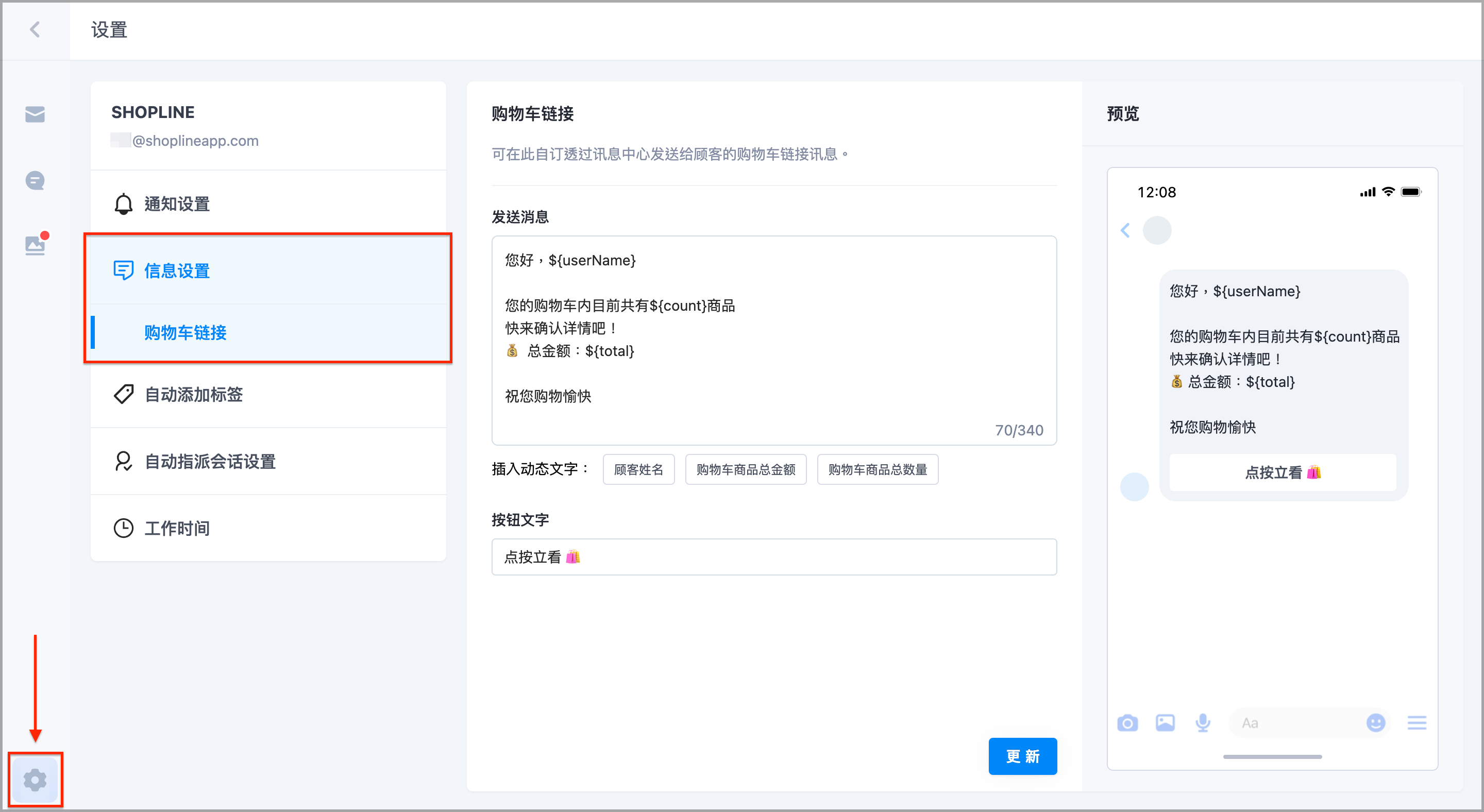Image resolution: width=1484 pixels, height=812 pixels.
Task: Click the emoji smiley icon in preview
Action: pos(1376,723)
